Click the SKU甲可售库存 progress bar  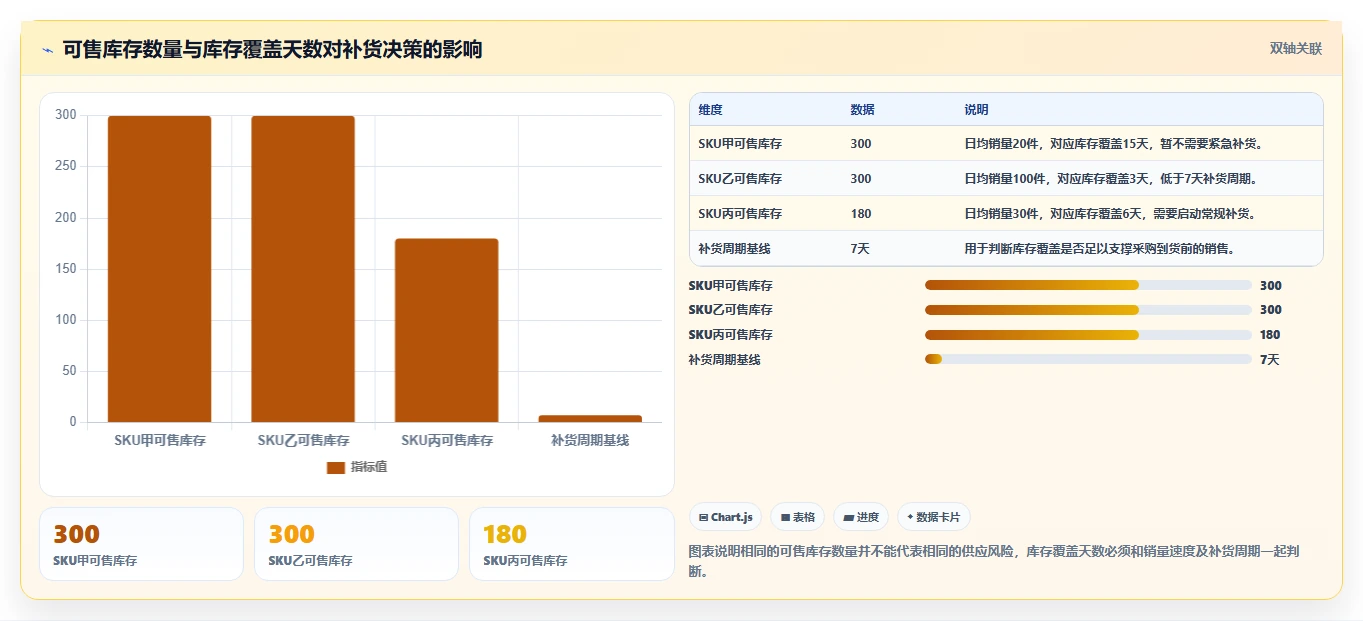point(1088,285)
